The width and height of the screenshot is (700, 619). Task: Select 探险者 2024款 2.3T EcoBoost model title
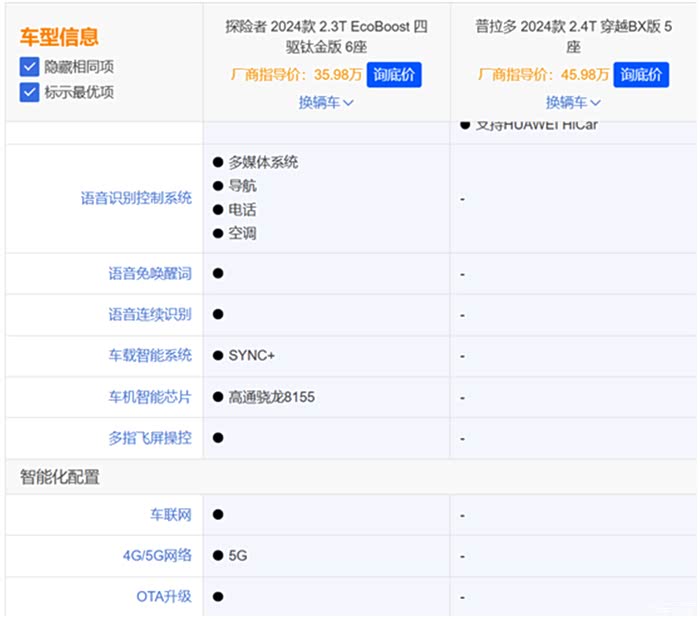pyautogui.click(x=326, y=37)
